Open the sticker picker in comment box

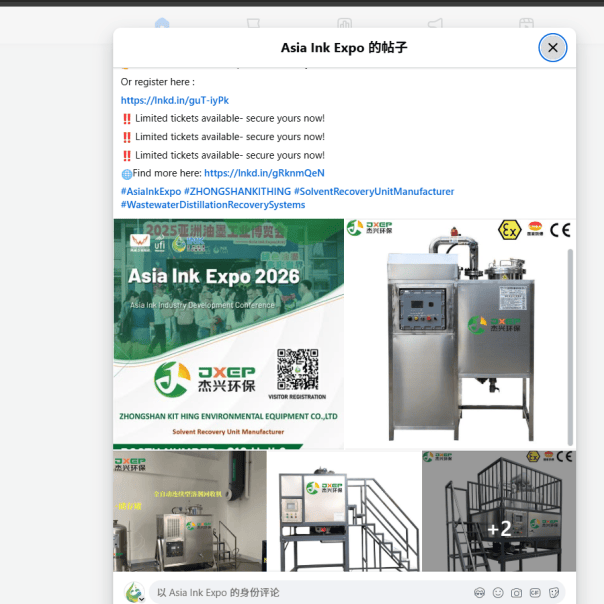pos(552,593)
